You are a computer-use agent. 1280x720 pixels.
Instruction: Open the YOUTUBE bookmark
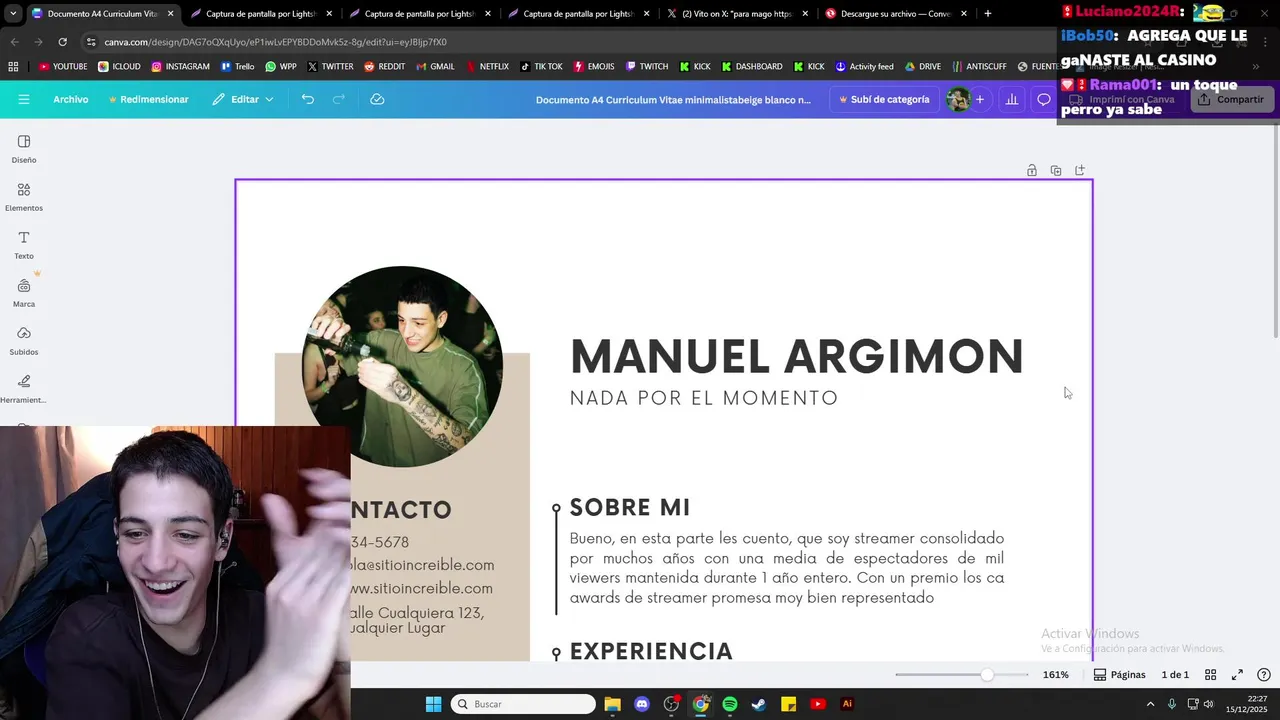(x=63, y=66)
